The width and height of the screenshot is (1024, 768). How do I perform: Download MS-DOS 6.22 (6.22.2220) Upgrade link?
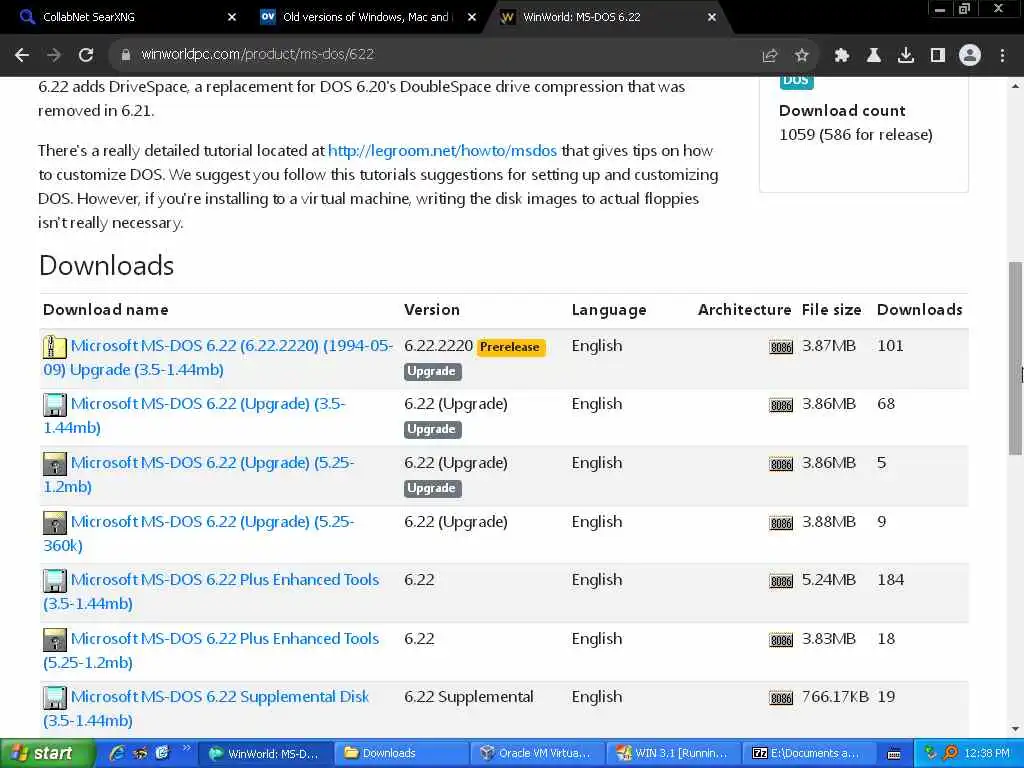click(218, 357)
